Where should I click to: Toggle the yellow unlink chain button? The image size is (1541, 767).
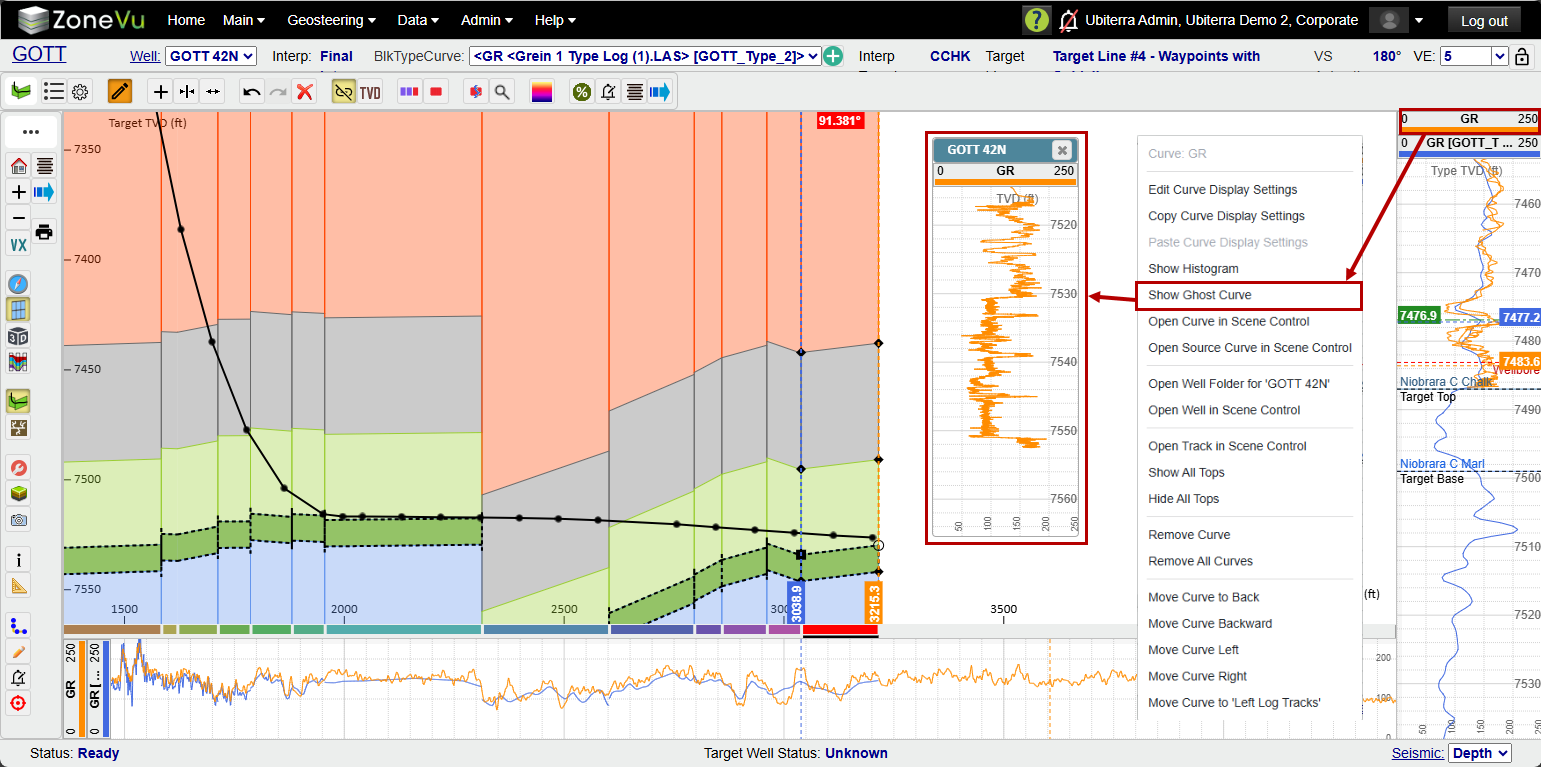(x=344, y=92)
